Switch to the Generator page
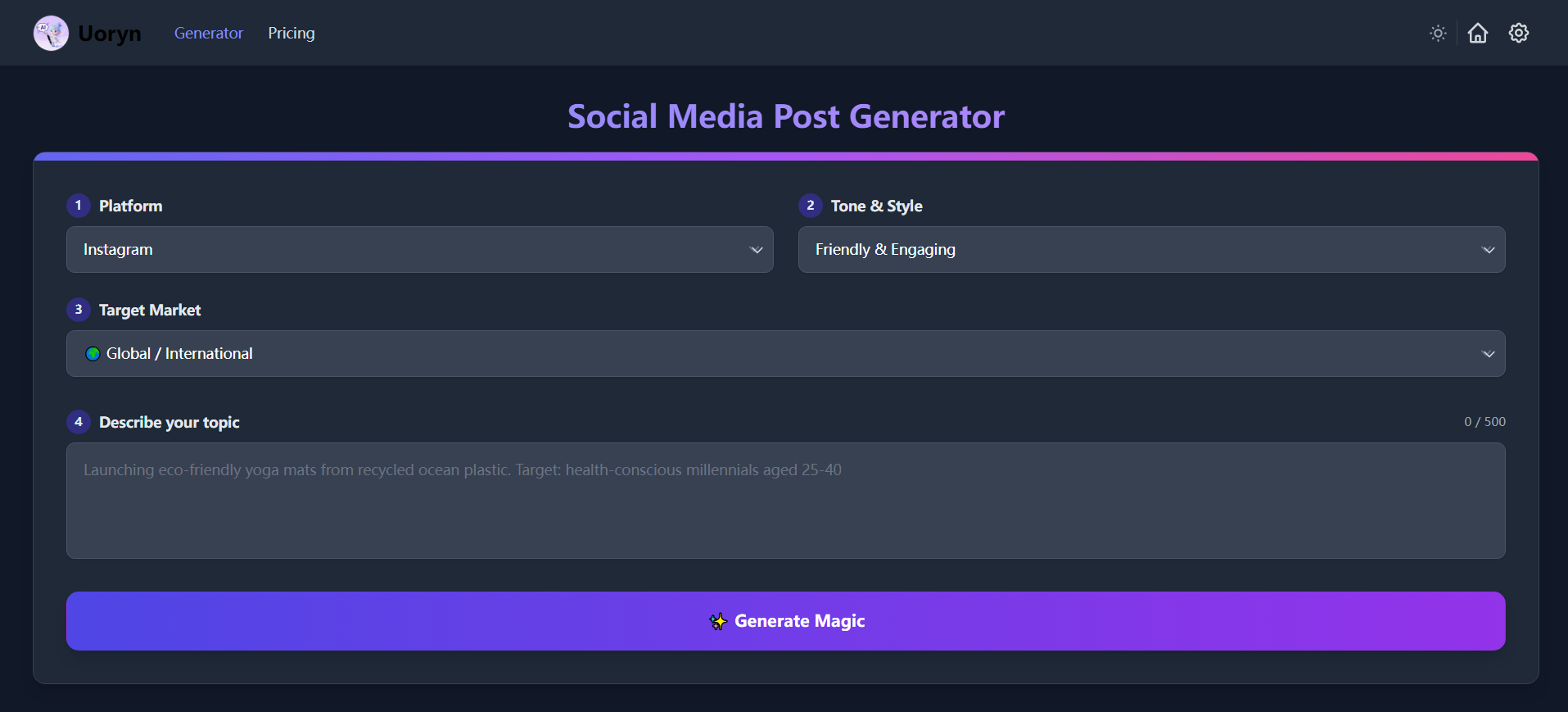 (x=208, y=33)
